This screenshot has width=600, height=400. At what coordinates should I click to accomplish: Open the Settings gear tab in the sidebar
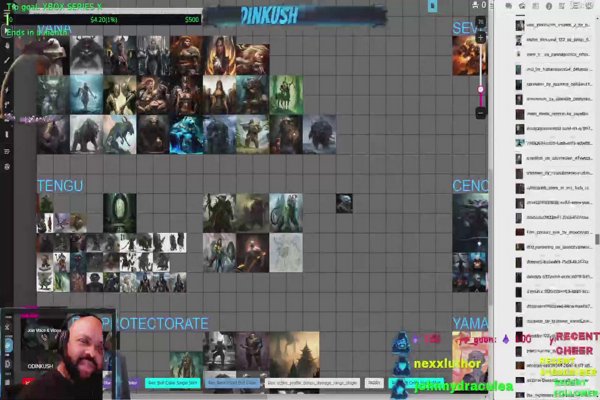point(589,5)
